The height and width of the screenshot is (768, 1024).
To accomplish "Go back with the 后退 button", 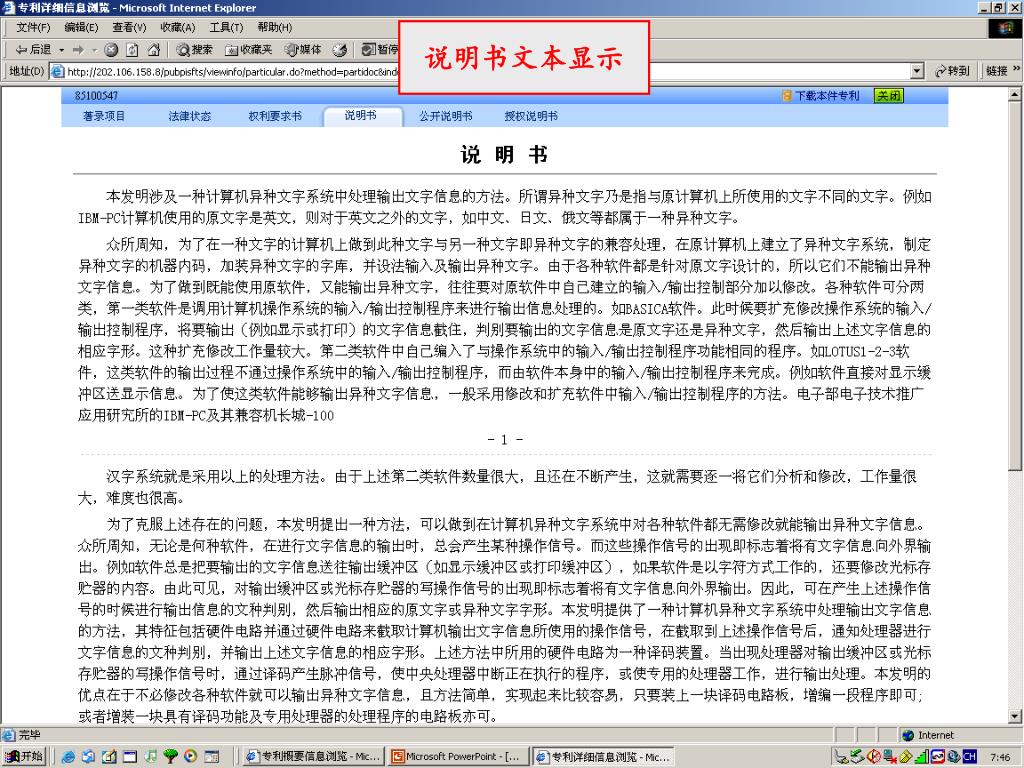I will 33,50.
